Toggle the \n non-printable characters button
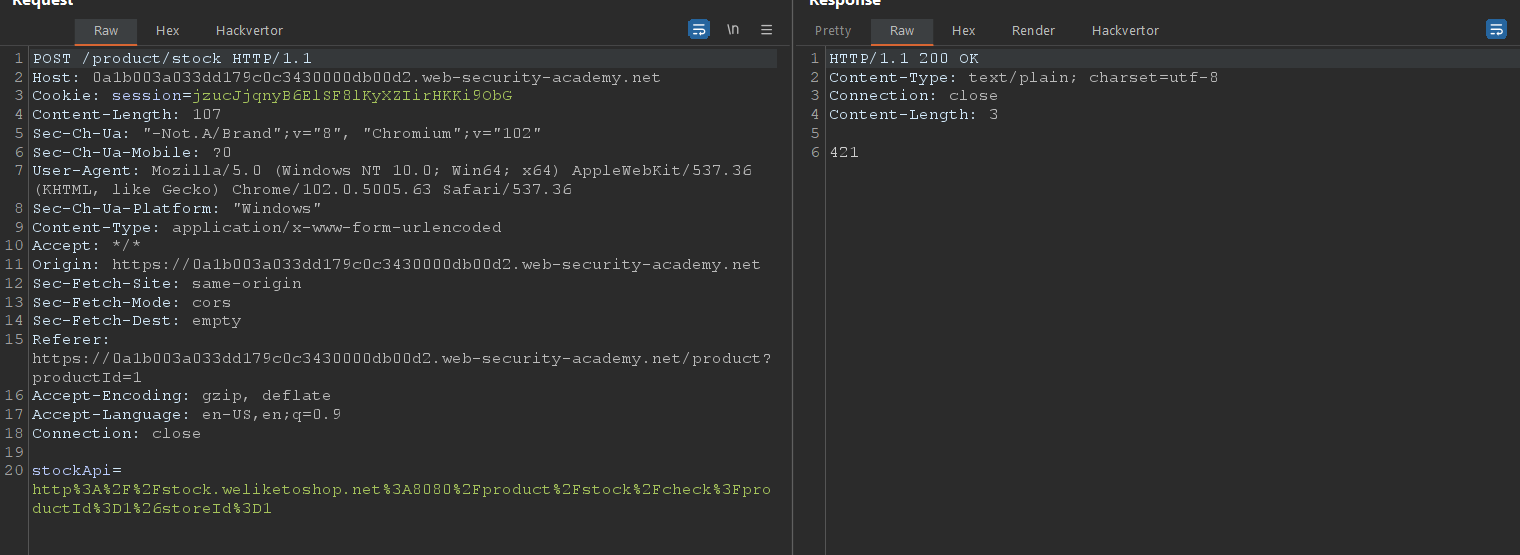Screen dimensions: 1520x555 click(x=733, y=30)
